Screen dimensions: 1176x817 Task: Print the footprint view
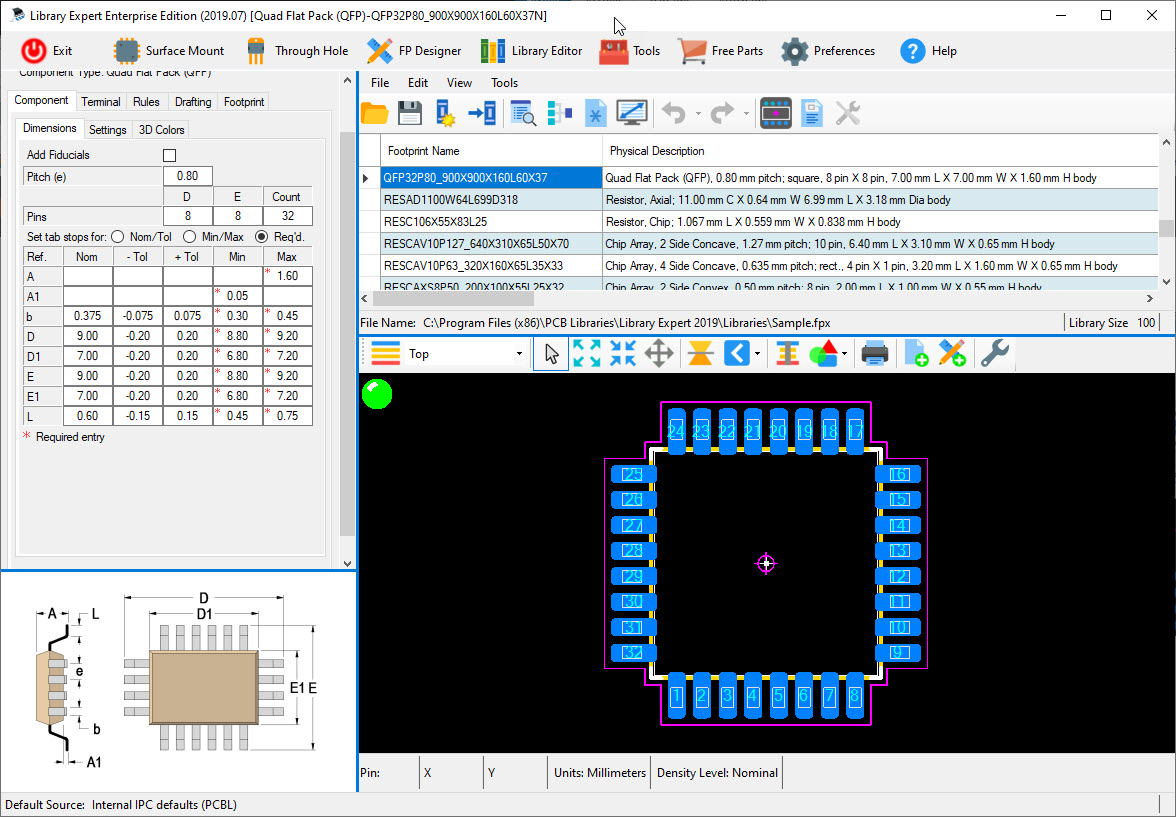point(874,353)
